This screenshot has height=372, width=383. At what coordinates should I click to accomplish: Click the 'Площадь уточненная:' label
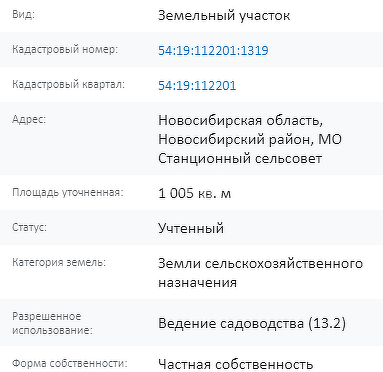click(68, 192)
